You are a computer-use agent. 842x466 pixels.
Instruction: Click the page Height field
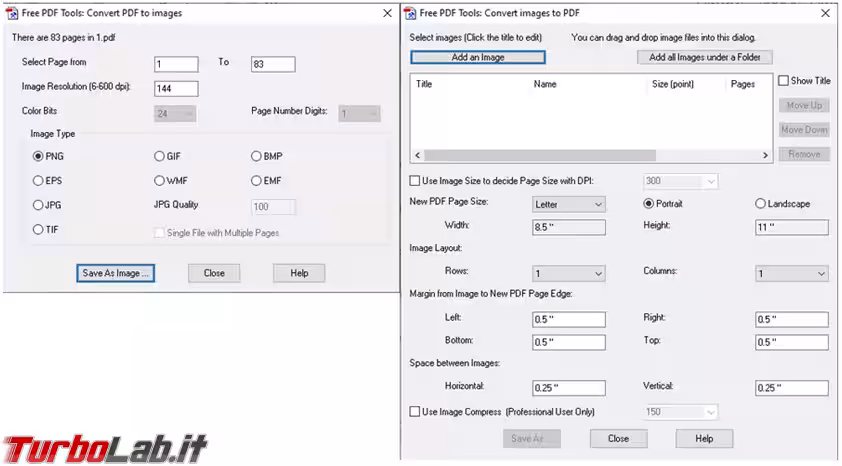(x=792, y=227)
